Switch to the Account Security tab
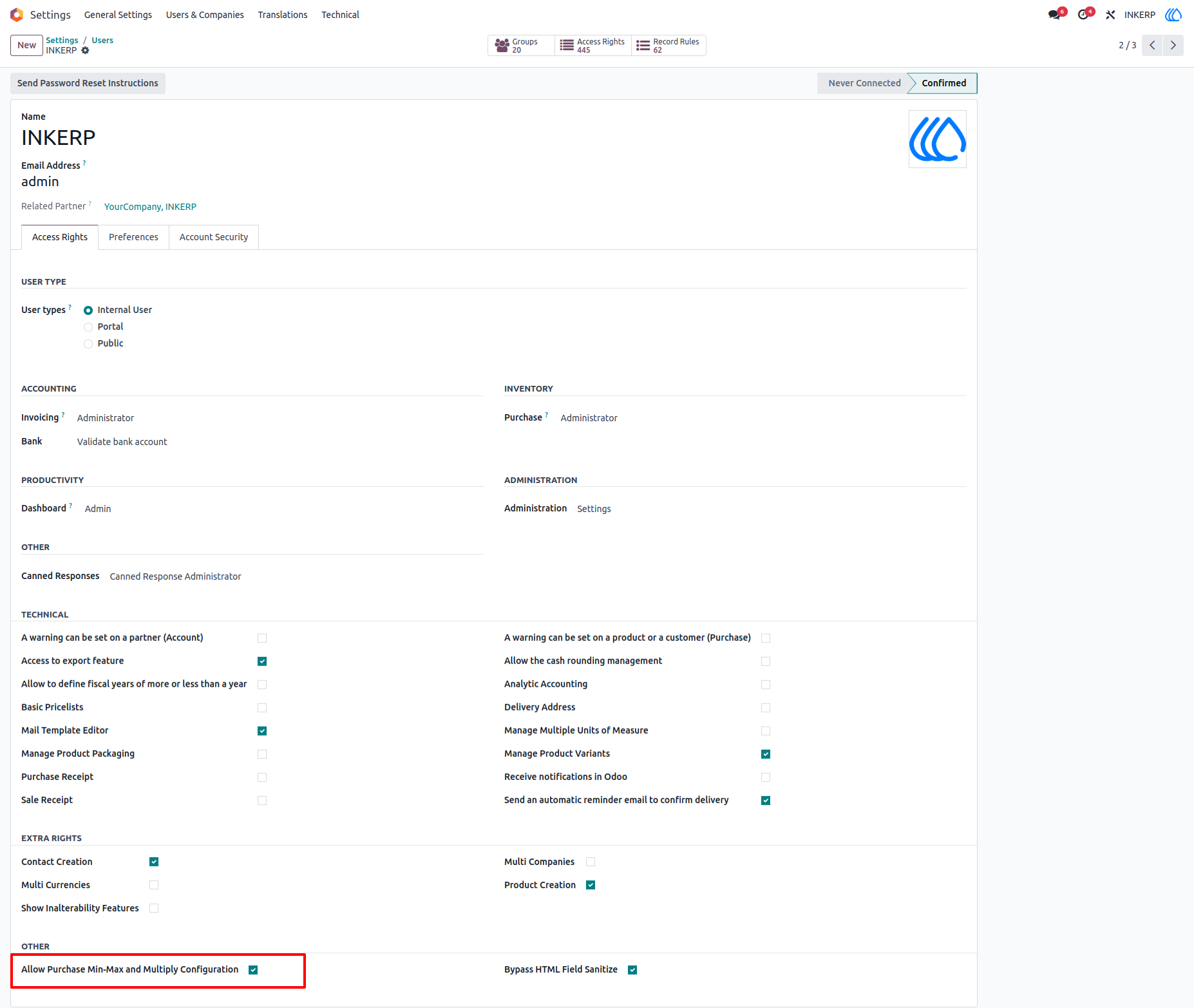The height and width of the screenshot is (1008, 1194). coord(214,237)
